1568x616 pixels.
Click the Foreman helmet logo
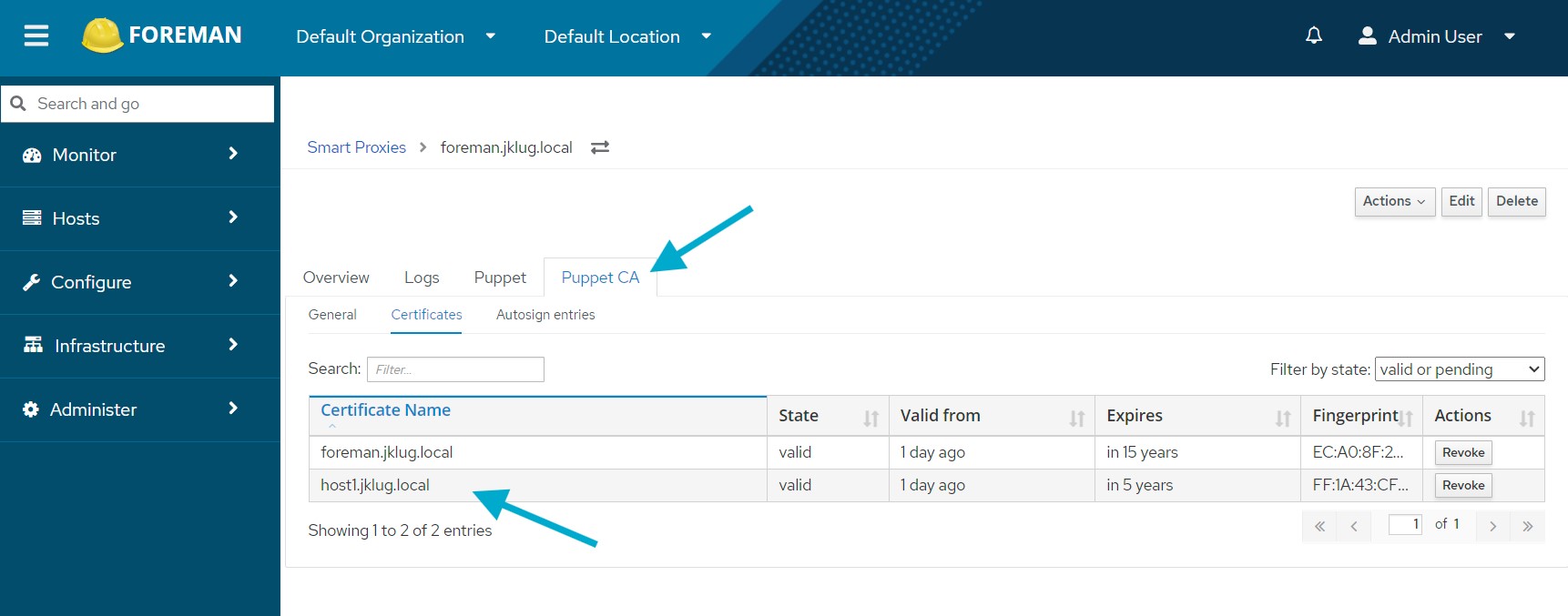click(x=102, y=35)
